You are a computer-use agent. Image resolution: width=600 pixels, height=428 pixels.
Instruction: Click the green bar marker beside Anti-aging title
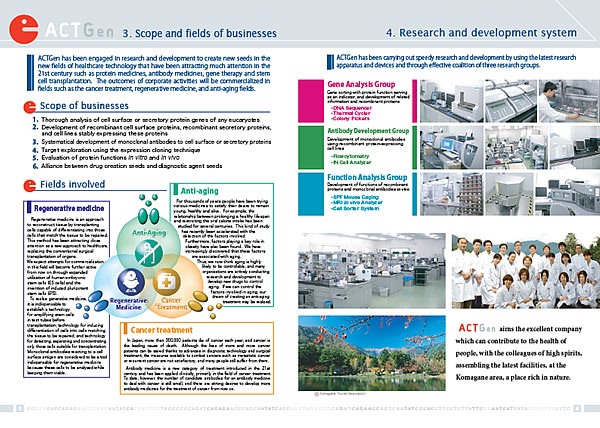click(175, 189)
